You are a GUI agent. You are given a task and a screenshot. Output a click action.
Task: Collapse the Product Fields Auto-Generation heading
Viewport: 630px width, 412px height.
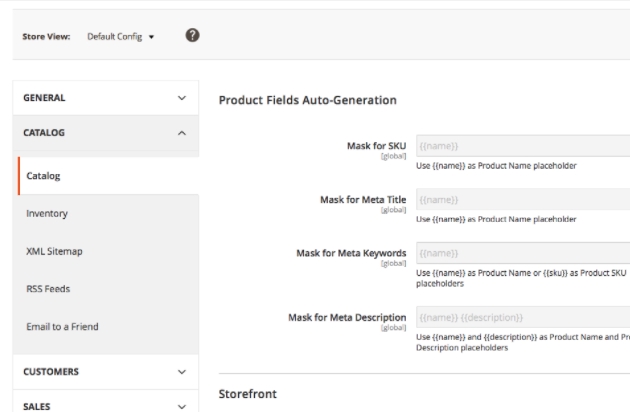coord(308,100)
